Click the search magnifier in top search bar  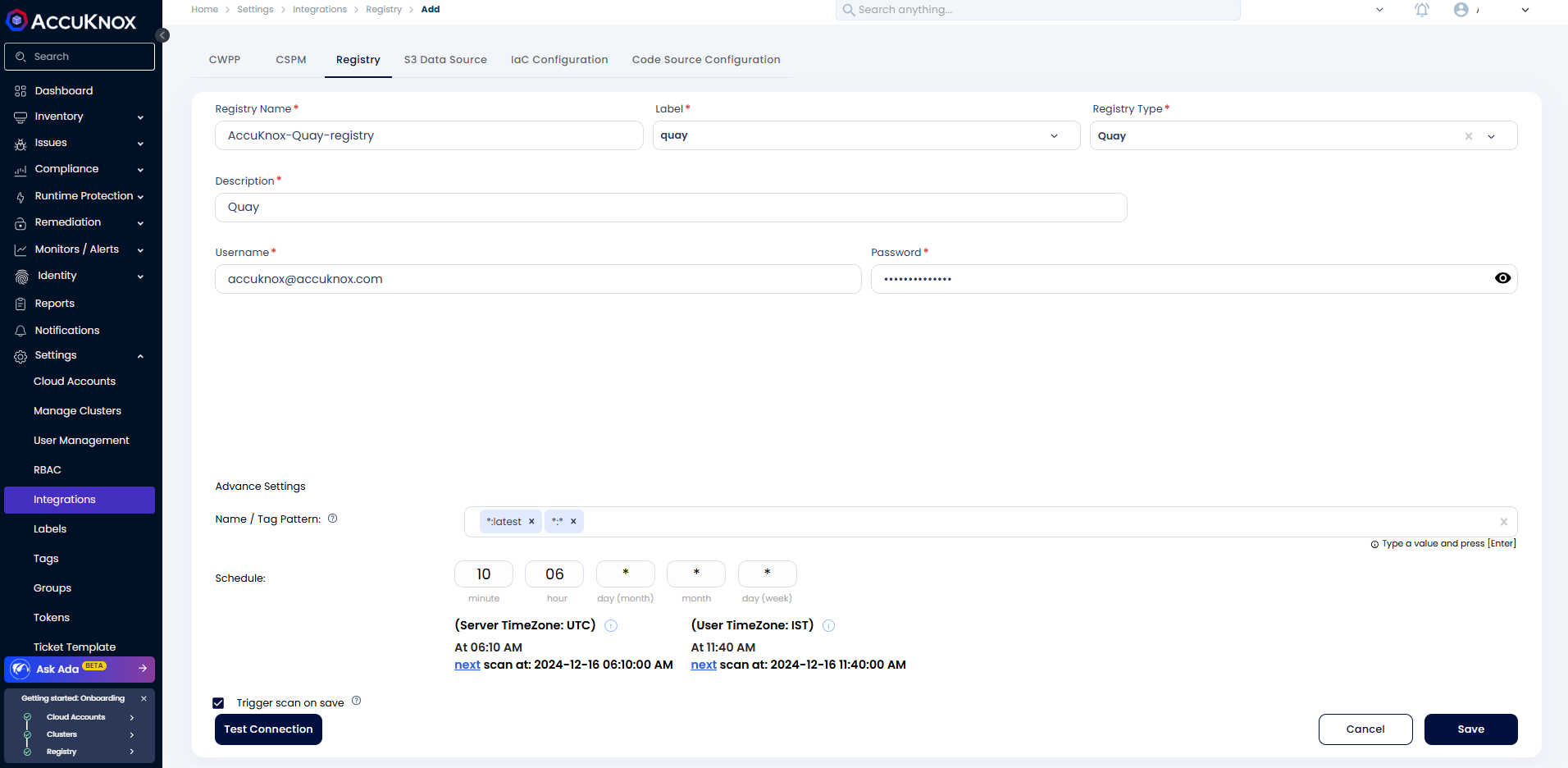click(x=849, y=10)
